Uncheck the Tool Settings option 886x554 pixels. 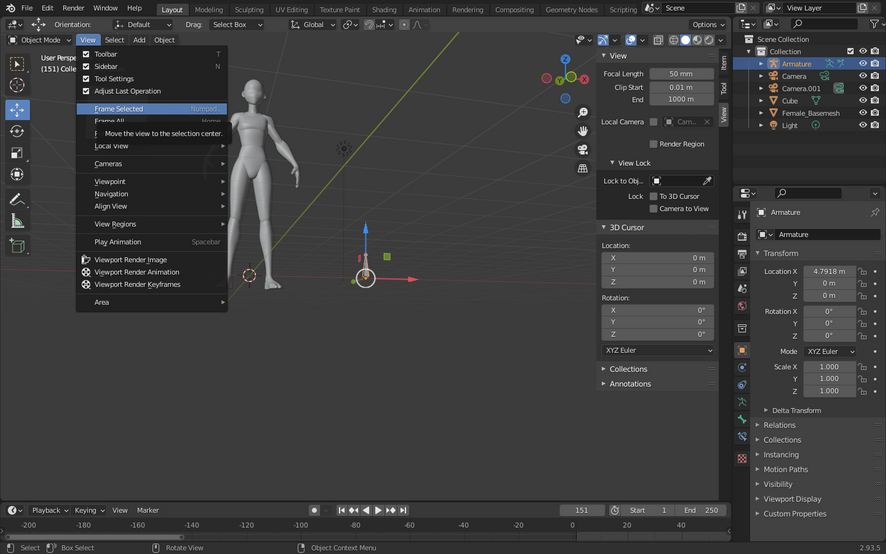[86, 79]
